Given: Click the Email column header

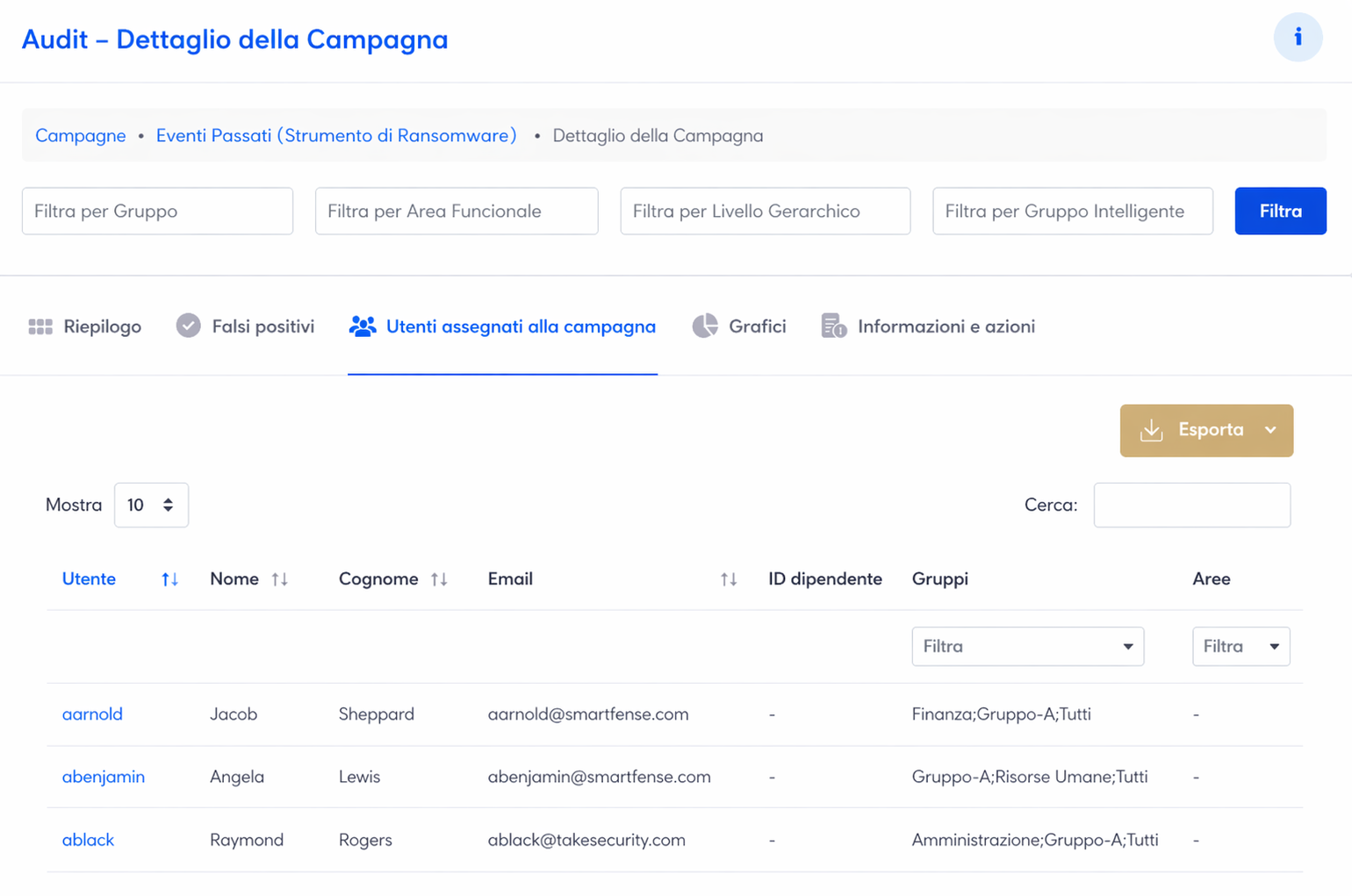Looking at the screenshot, I should point(510,579).
